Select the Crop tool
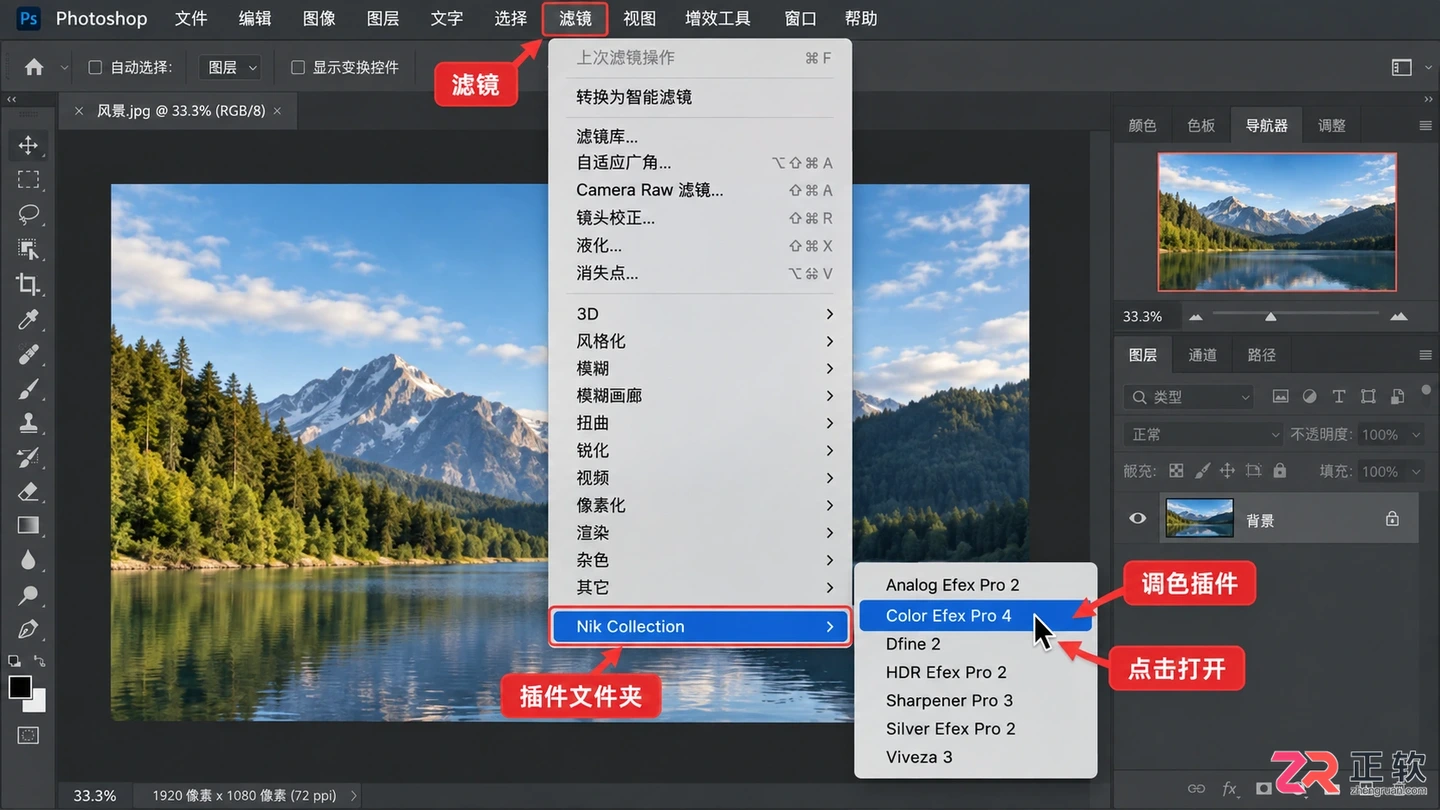Image resolution: width=1440 pixels, height=810 pixels. (28, 284)
